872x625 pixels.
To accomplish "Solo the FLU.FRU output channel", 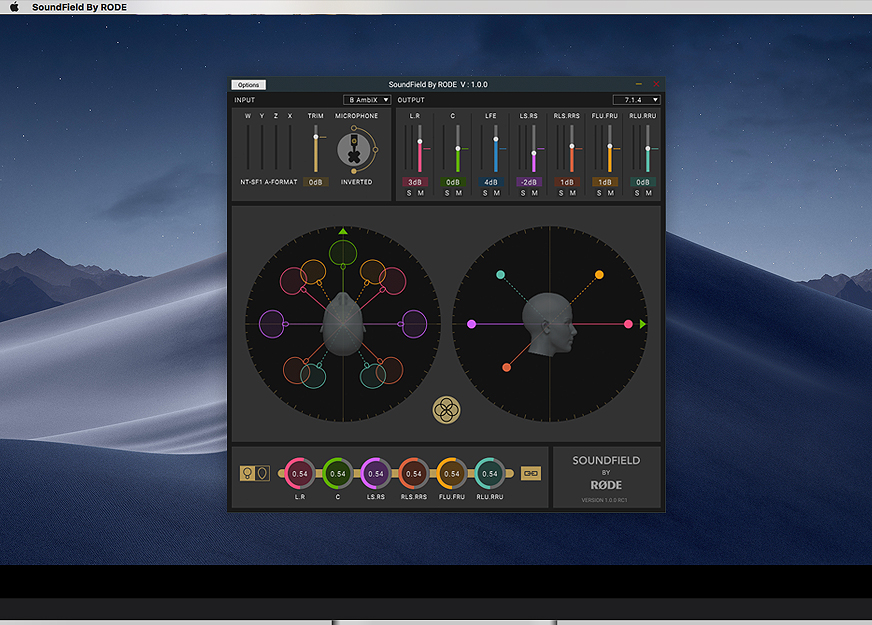I will click(x=599, y=193).
